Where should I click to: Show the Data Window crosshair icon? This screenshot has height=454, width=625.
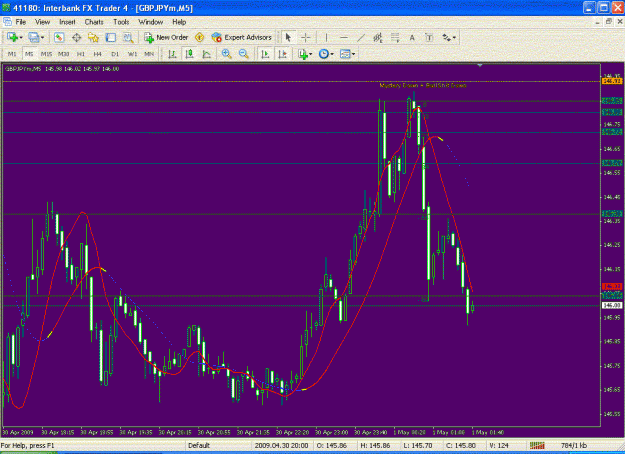76,37
